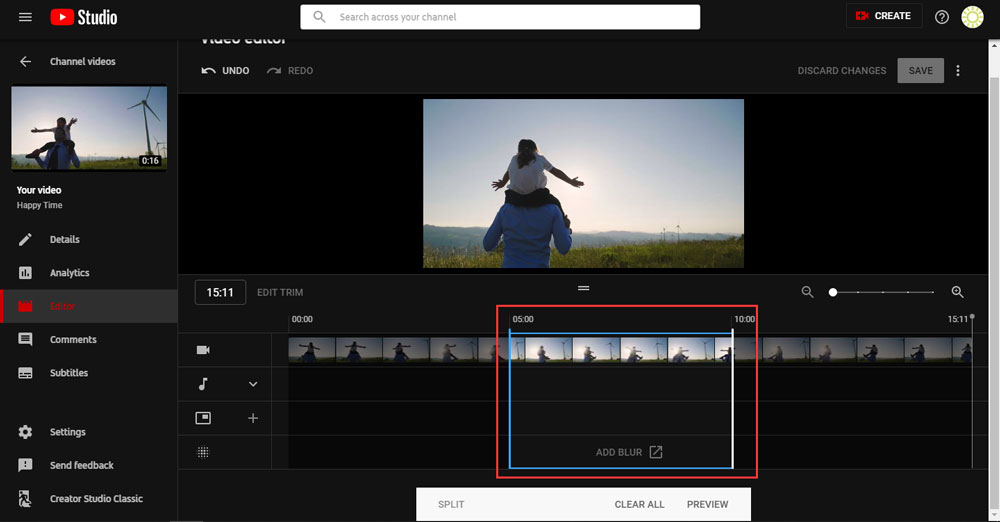This screenshot has height=522, width=1000.
Task: Click the timeline zoom slider handle
Action: pos(832,292)
